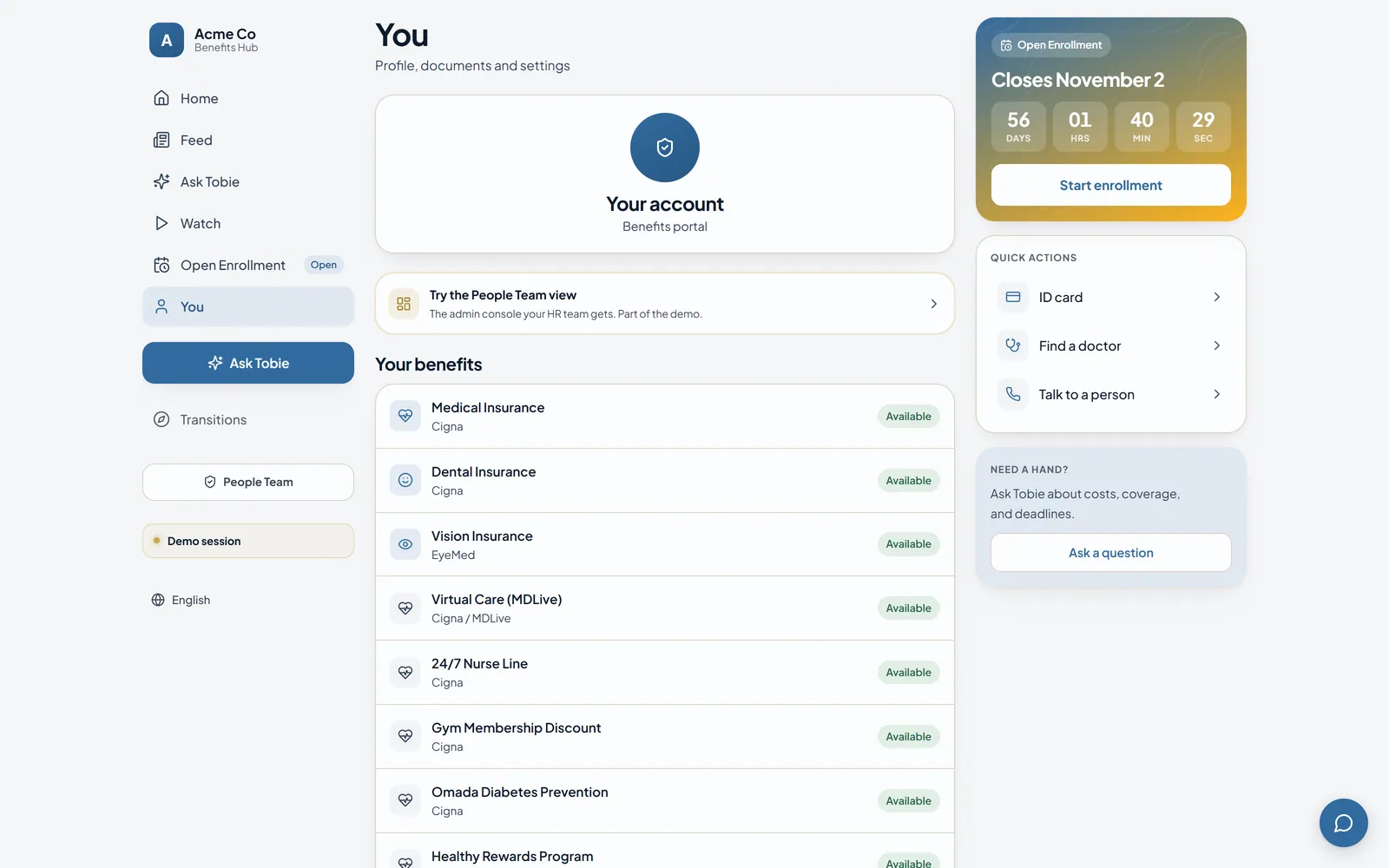This screenshot has height=868, width=1389.
Task: Click Omada Diabetes Prevention Available badge
Action: pyautogui.click(x=908, y=801)
